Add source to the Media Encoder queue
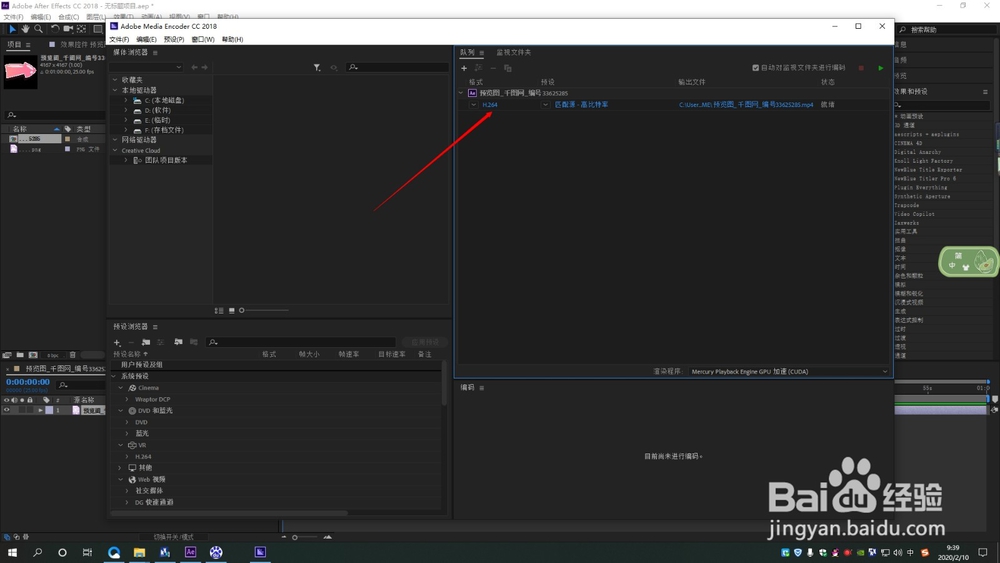Image resolution: width=1000 pixels, height=563 pixels. (464, 68)
